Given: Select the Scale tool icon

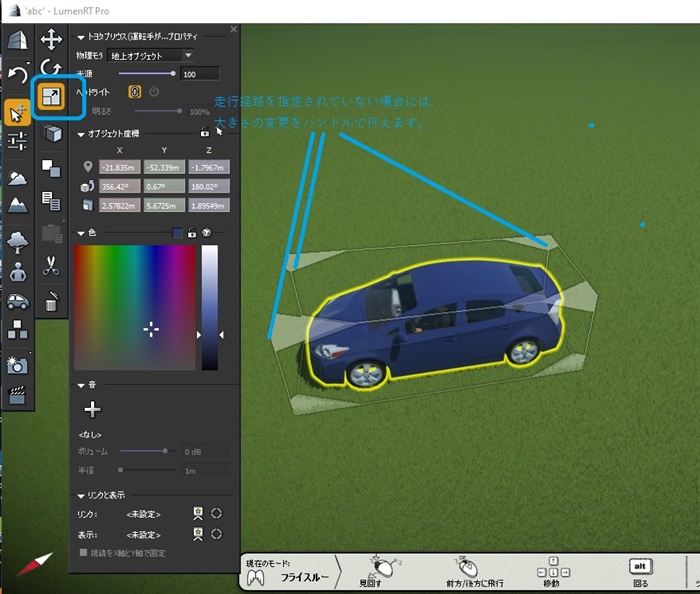Looking at the screenshot, I should pyautogui.click(x=51, y=96).
